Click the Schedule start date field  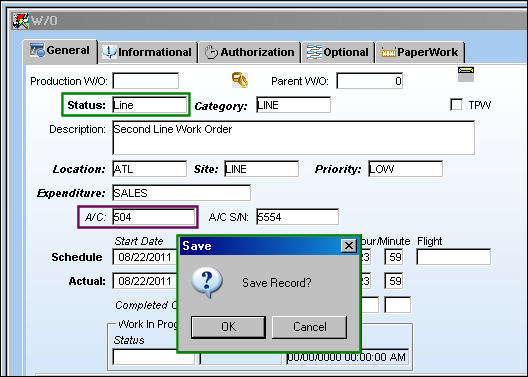[x=145, y=257]
